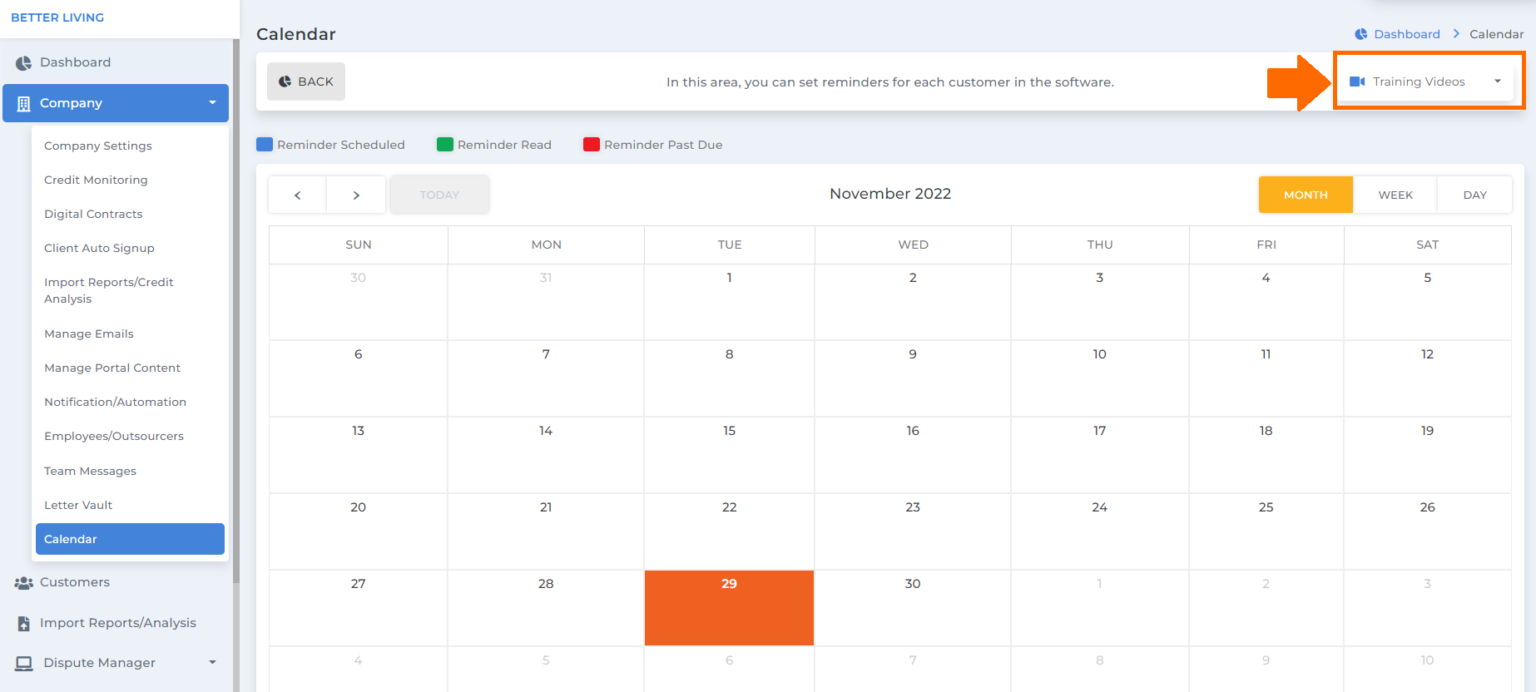1536x692 pixels.
Task: Switch the calendar to WEEK view
Action: coord(1395,194)
